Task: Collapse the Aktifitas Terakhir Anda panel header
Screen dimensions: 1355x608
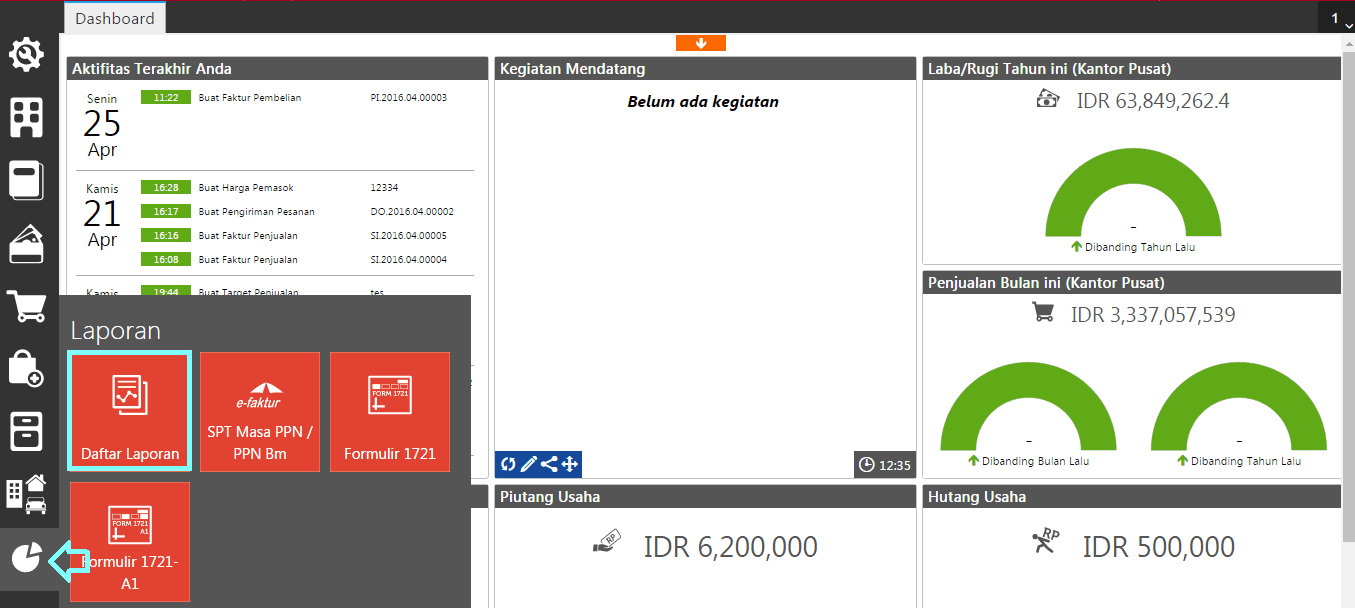Action: (x=275, y=68)
